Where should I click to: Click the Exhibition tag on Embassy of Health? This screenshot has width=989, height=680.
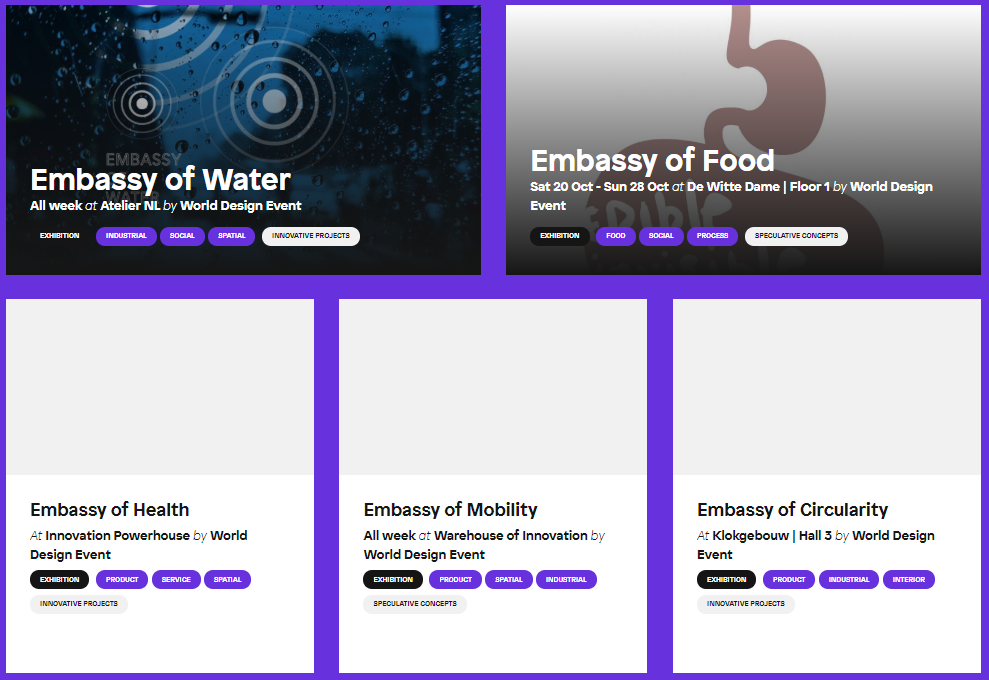pyautogui.click(x=59, y=580)
